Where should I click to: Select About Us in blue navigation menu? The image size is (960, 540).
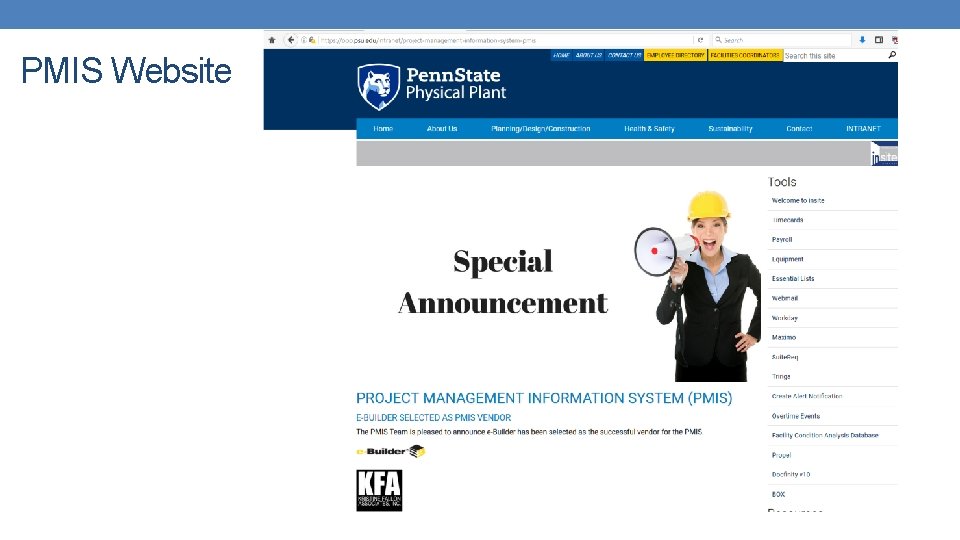pyautogui.click(x=442, y=129)
